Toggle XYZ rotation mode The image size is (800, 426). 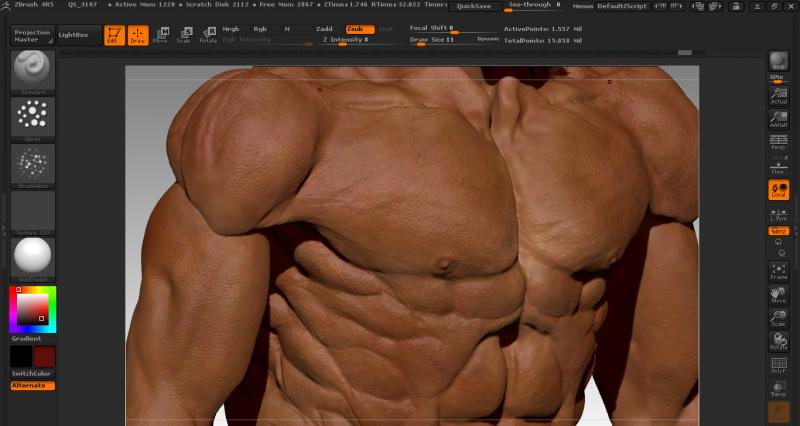point(779,231)
